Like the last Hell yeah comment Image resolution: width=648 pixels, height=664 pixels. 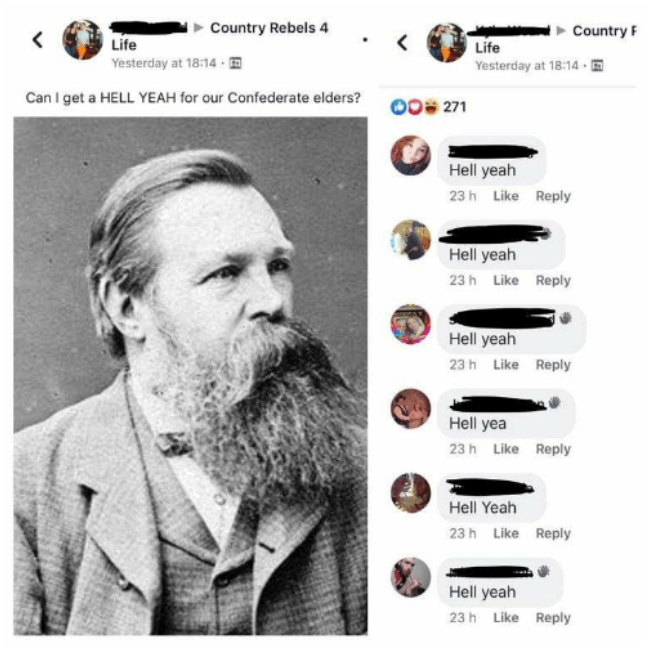coord(506,617)
